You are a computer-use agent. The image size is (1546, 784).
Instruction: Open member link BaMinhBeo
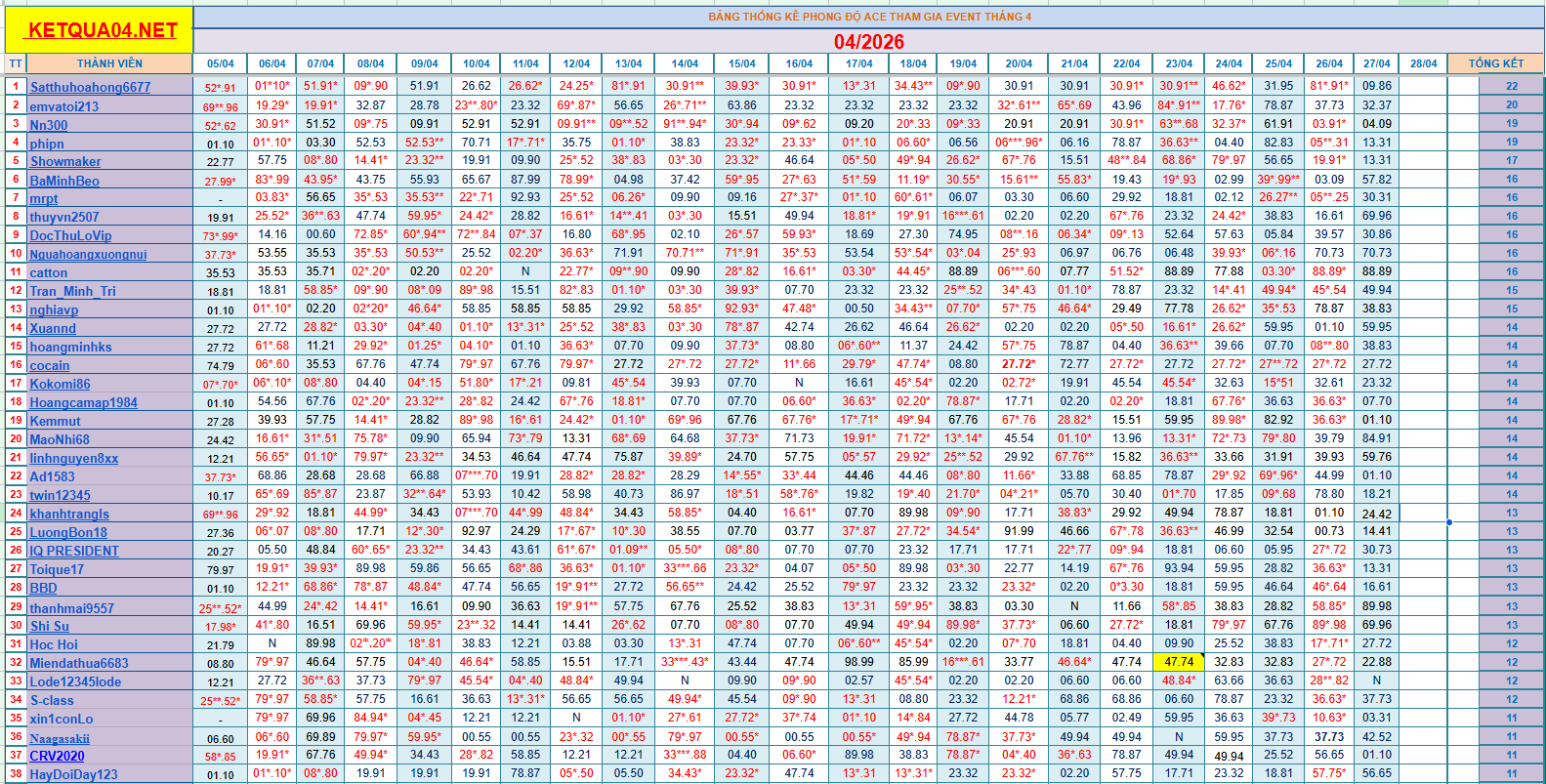pos(64,181)
